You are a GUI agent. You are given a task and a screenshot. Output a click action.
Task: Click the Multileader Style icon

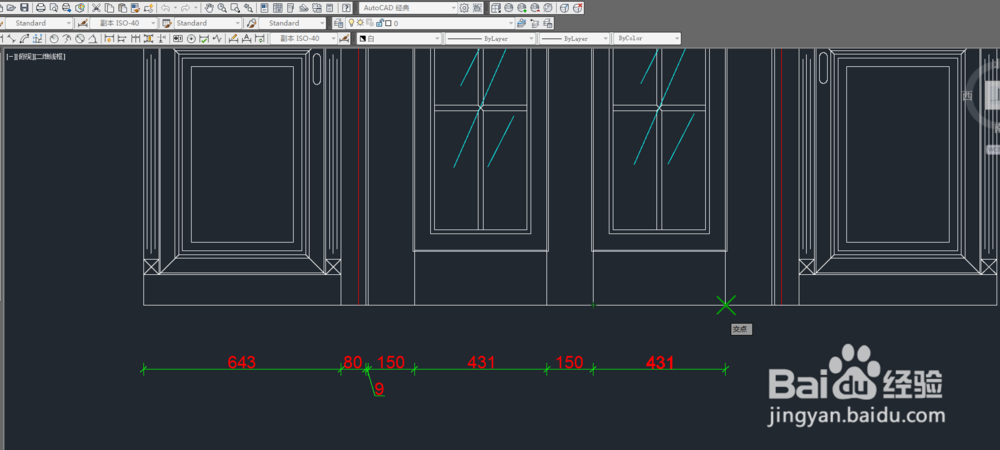click(252, 23)
